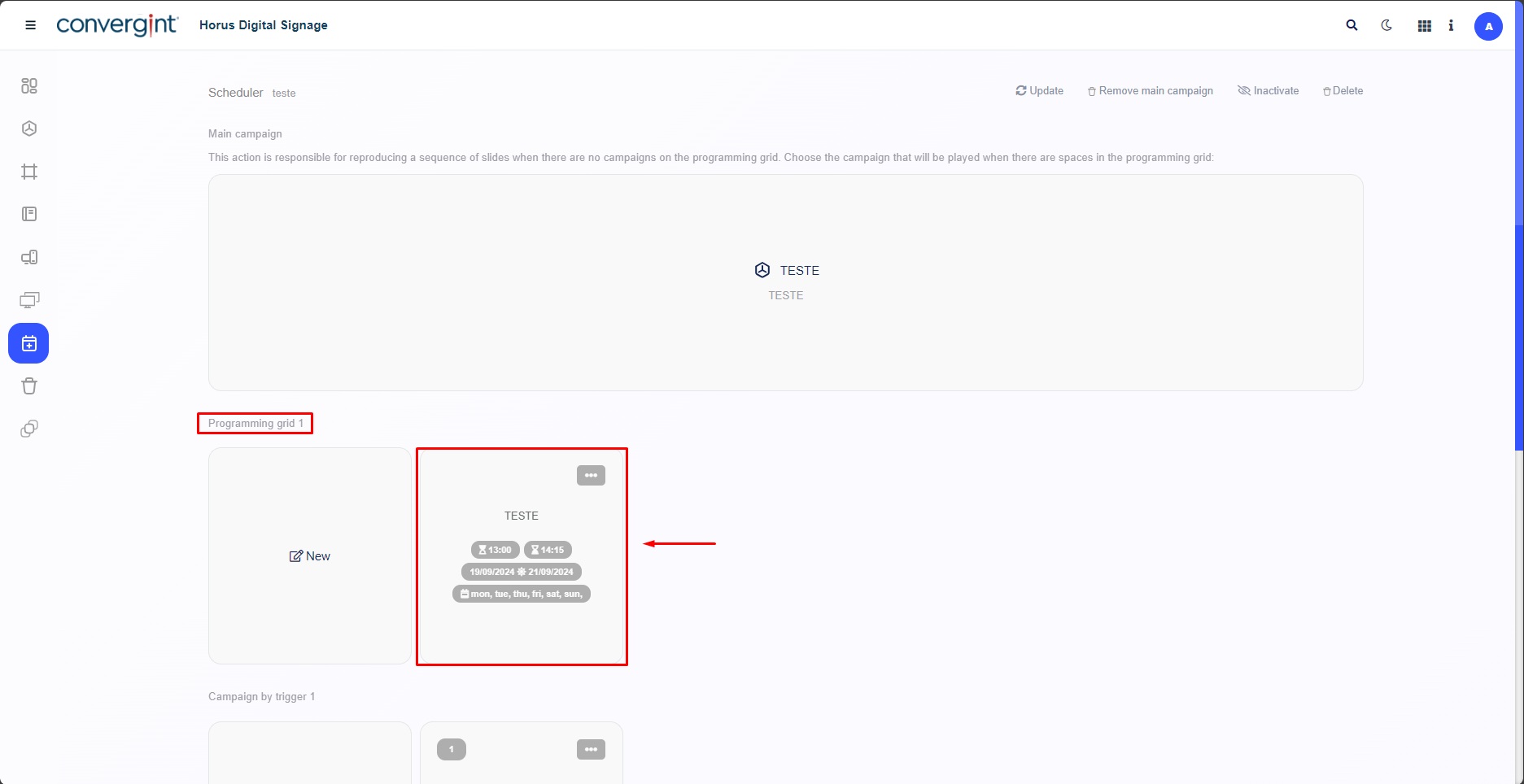
Task: Open the campaigns hexagon sidebar icon
Action: 29,128
